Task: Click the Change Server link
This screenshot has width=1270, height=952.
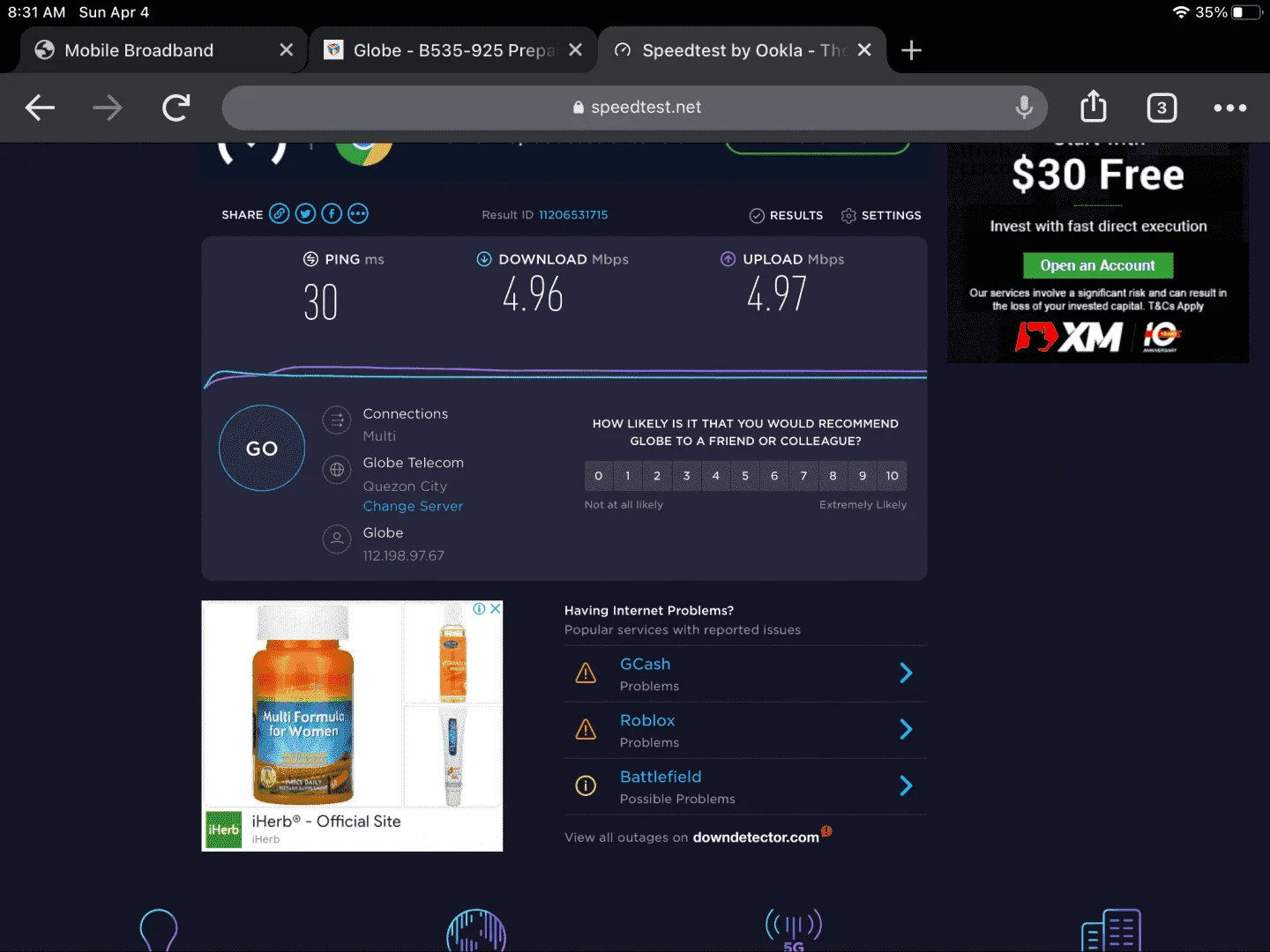Action: pyautogui.click(x=413, y=506)
